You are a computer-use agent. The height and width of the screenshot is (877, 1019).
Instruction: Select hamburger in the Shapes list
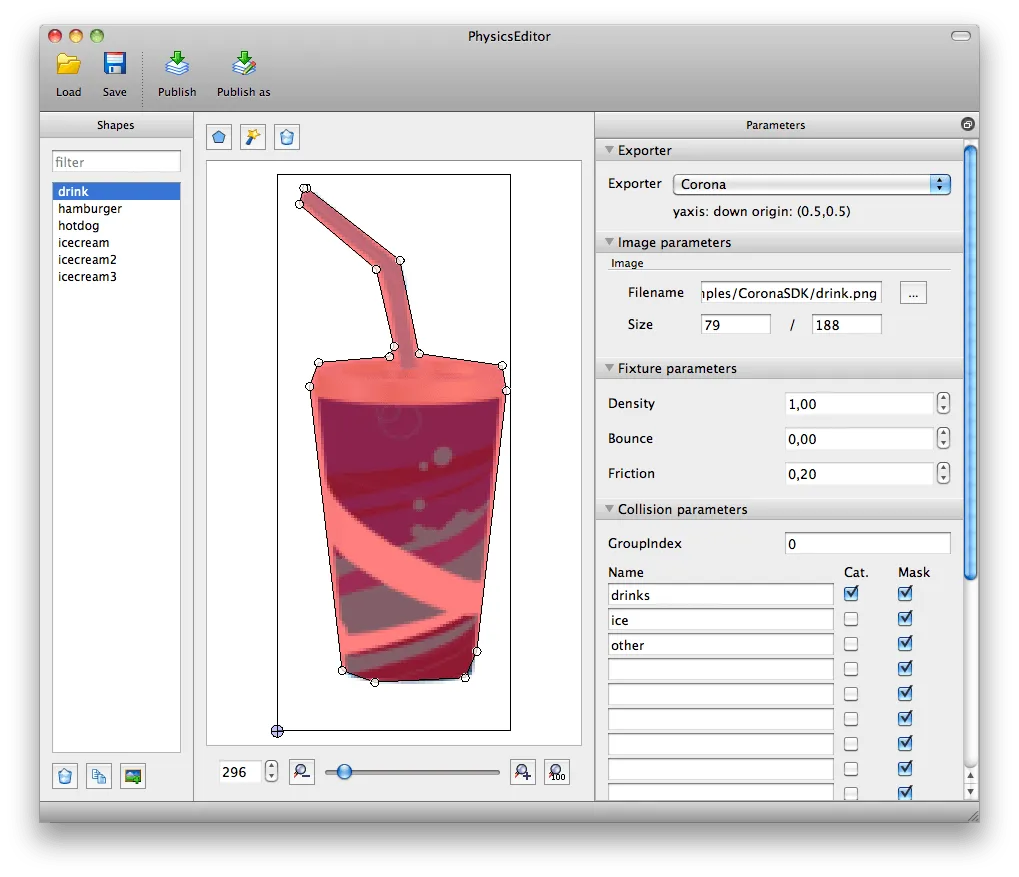coord(90,208)
